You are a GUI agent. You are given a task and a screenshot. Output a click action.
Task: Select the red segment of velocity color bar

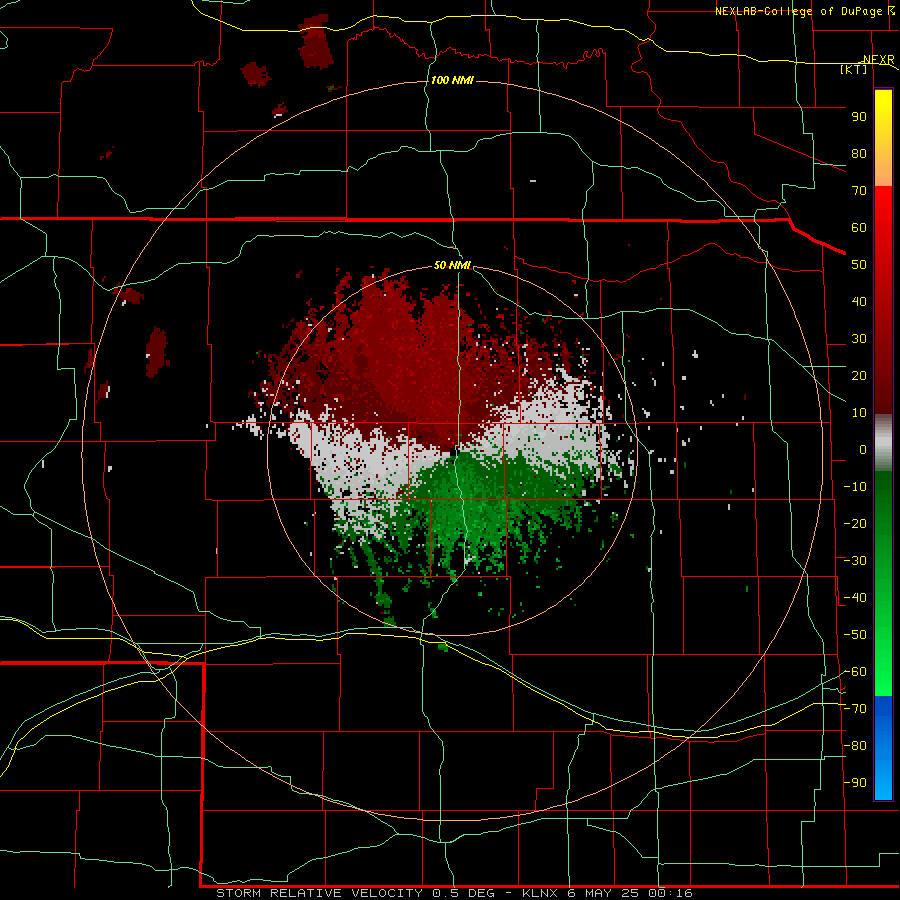tap(883, 300)
